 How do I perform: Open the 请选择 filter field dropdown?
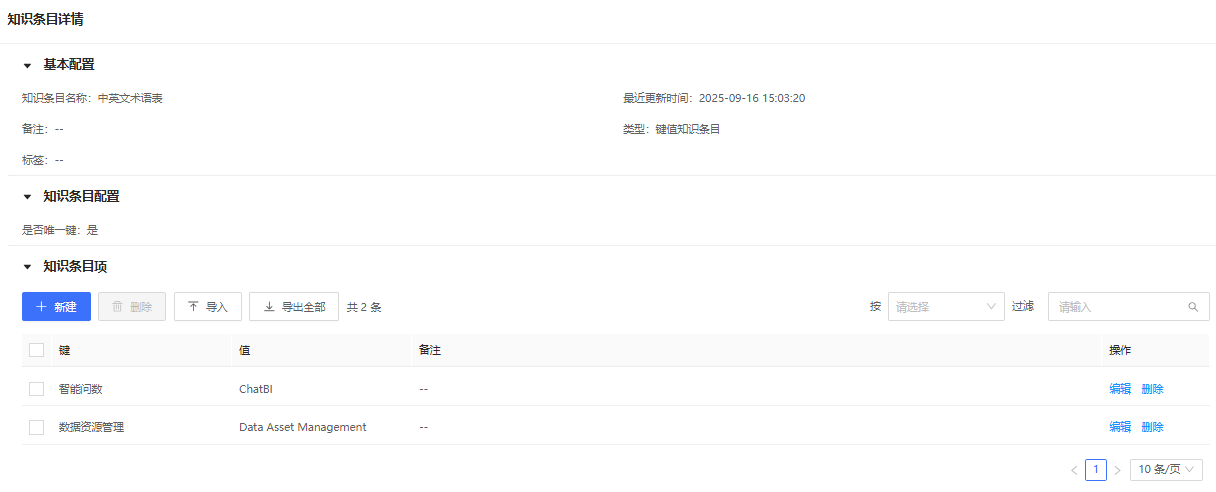coord(945,307)
